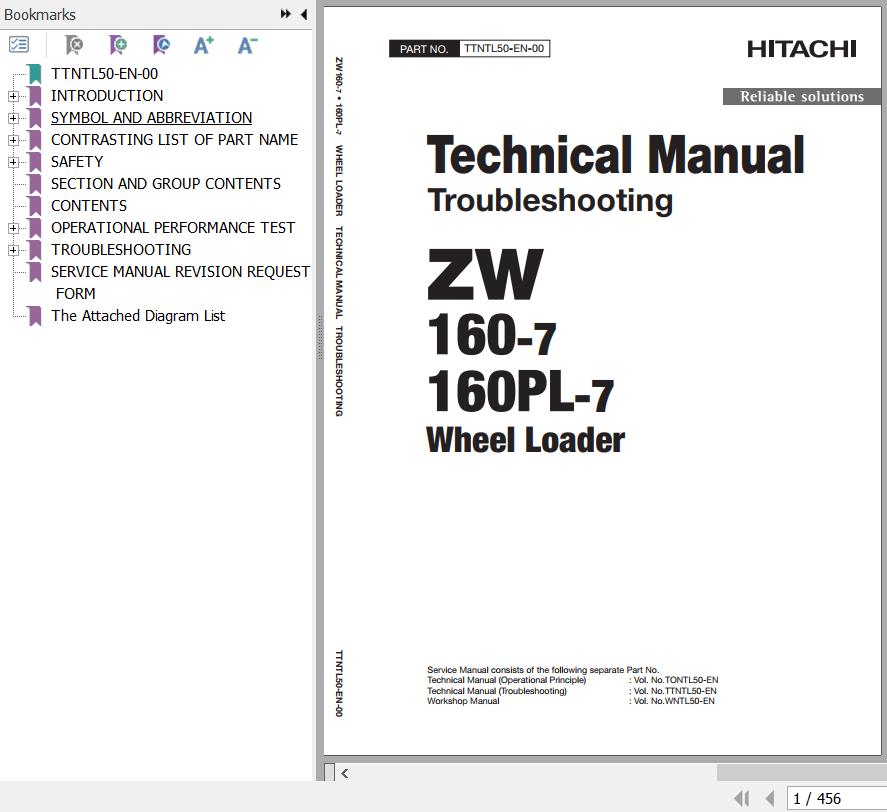Click the page number input field

(836, 798)
